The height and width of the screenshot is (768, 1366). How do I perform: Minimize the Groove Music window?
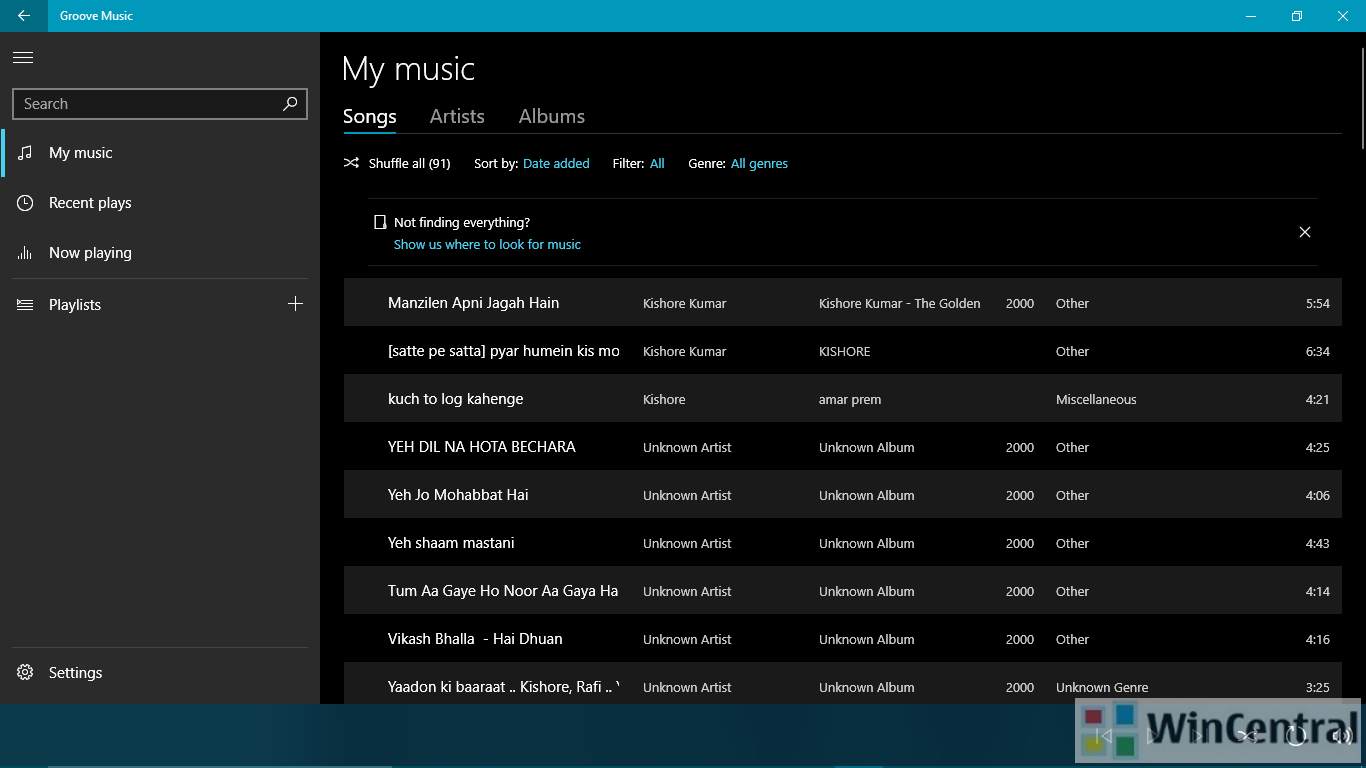pos(1251,16)
